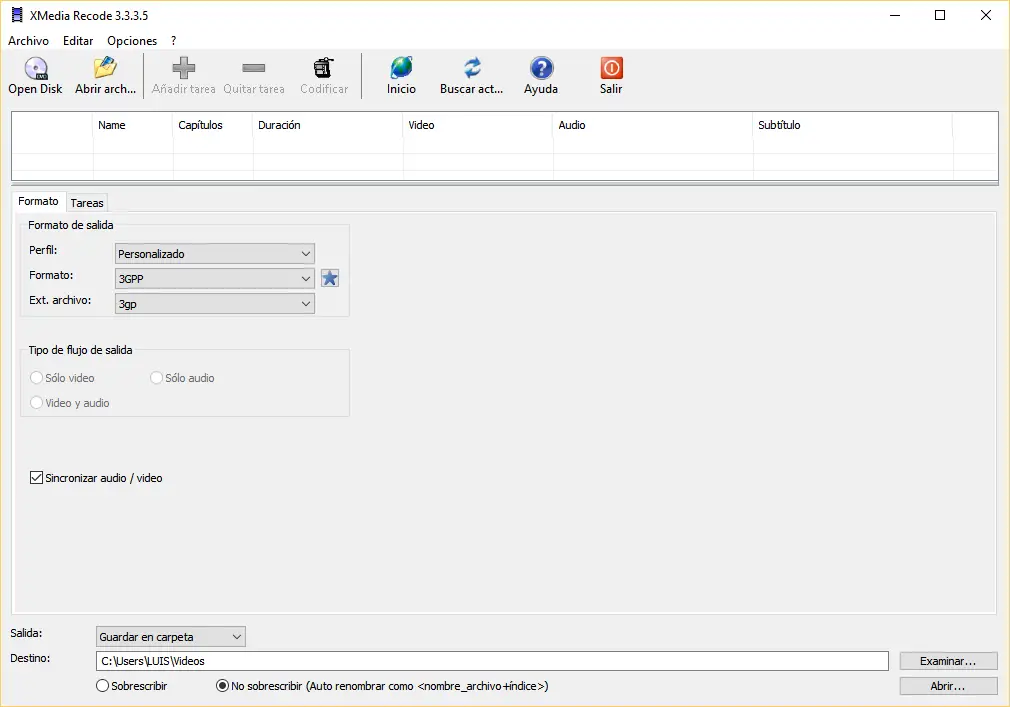The width and height of the screenshot is (1010, 707).
Task: Select No sobrescribir auto rename option
Action: click(x=222, y=686)
